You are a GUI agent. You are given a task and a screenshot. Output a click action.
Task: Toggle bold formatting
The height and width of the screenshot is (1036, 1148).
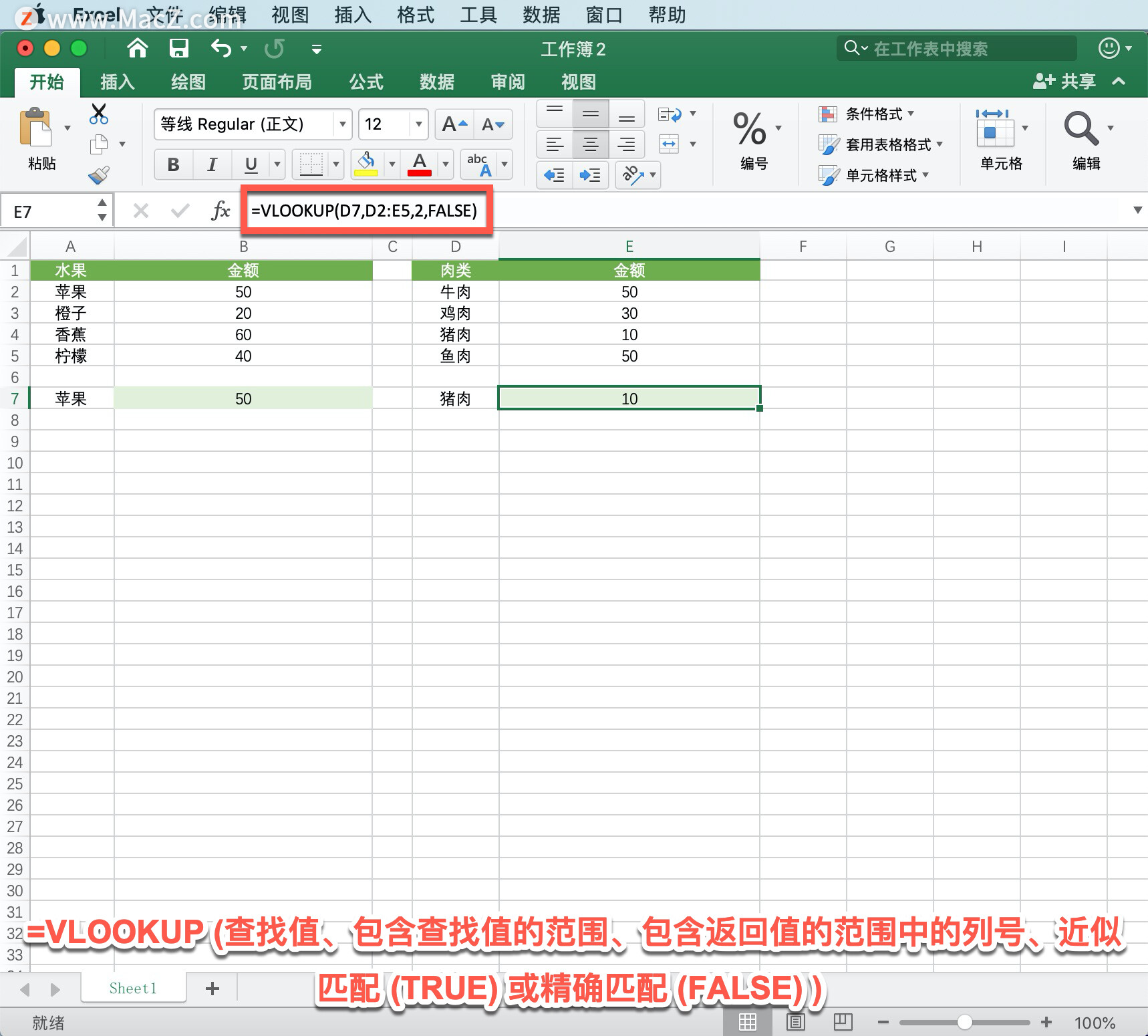tap(174, 164)
